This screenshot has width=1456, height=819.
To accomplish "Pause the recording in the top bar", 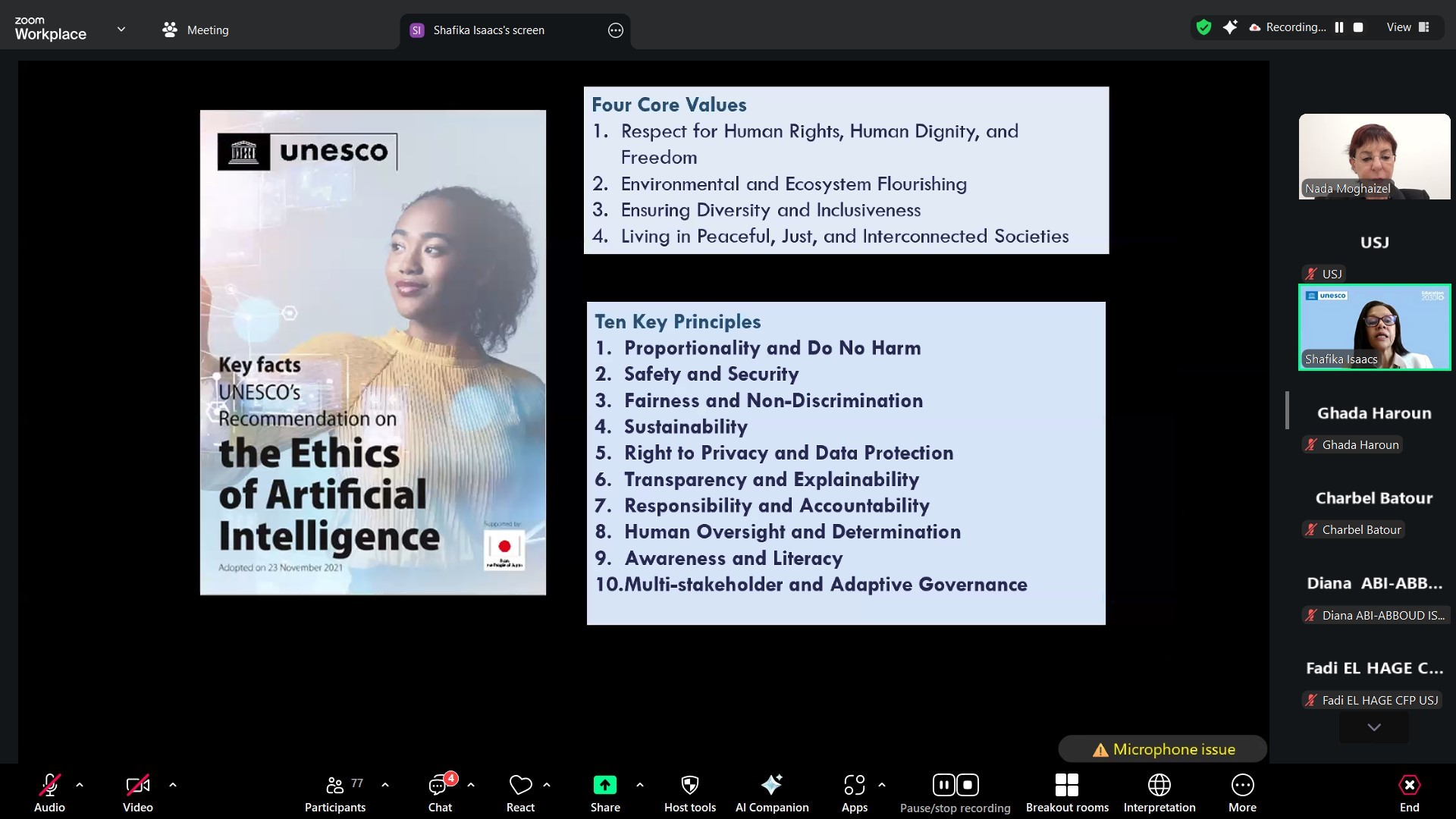I will pos(1339,27).
